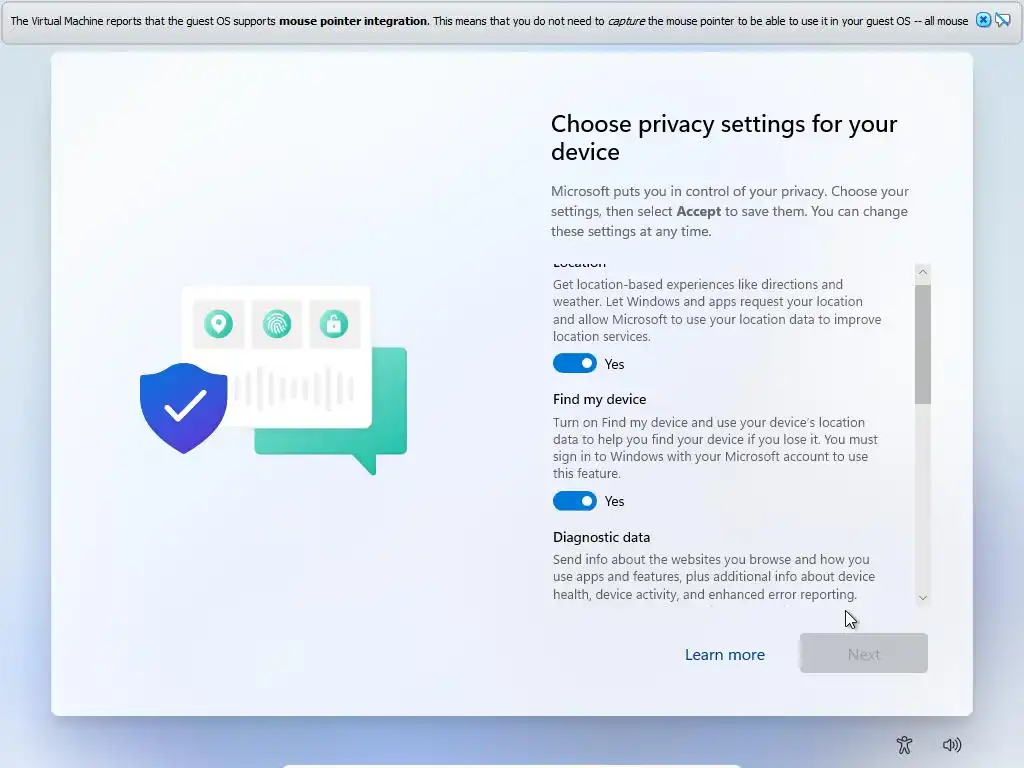Click the Yes label beside Location toggle
The image size is (1024, 768).
614,364
